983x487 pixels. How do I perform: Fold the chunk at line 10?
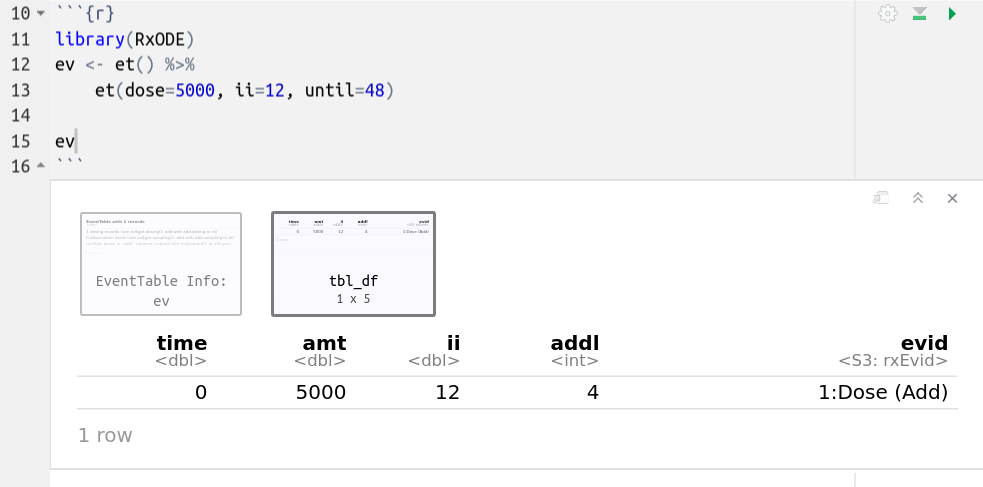pyautogui.click(x=40, y=15)
